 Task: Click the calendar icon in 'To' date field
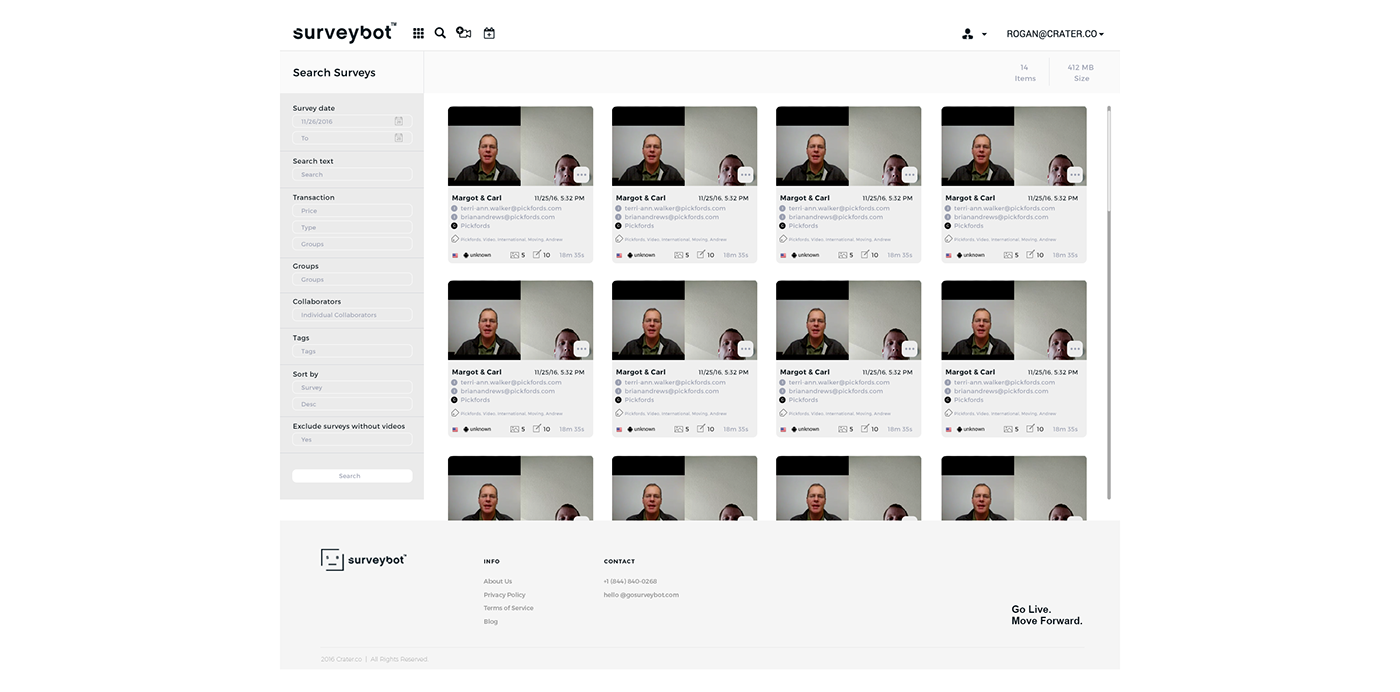(398, 138)
